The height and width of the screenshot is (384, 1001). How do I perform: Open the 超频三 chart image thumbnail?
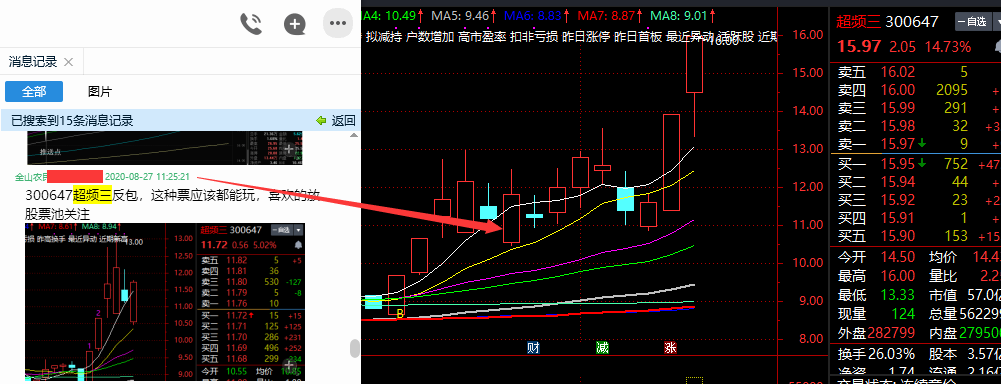[165, 302]
